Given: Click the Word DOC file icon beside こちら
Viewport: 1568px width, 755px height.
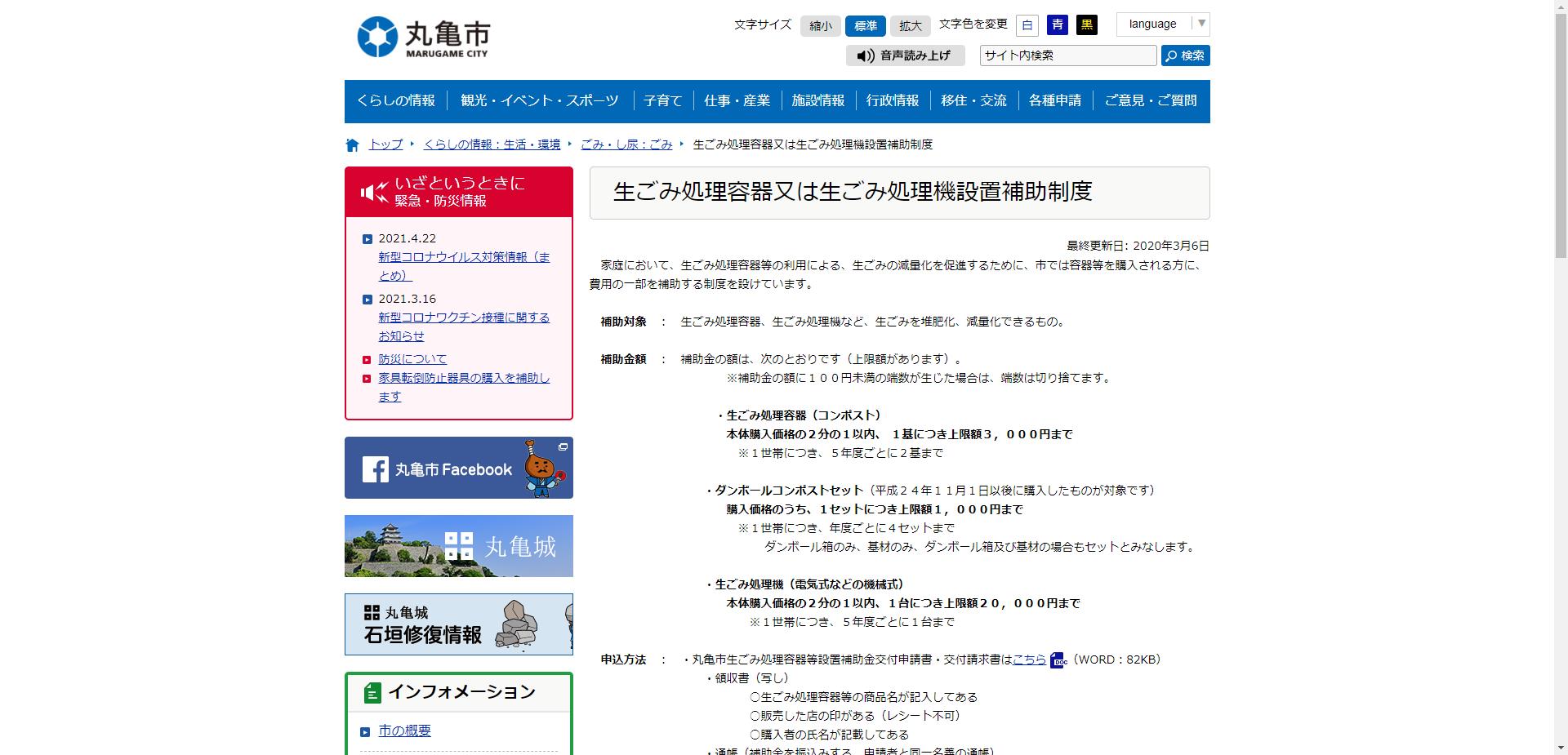Looking at the screenshot, I should point(1057,660).
